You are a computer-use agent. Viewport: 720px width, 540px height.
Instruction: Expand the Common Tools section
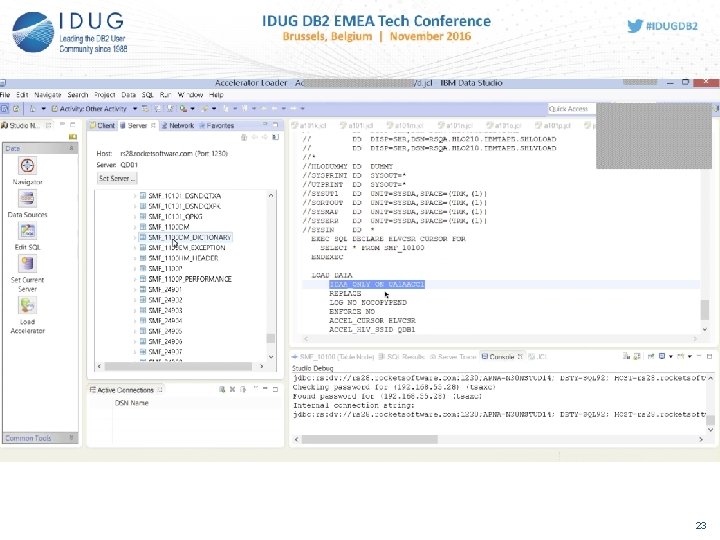pyautogui.click(x=71, y=438)
